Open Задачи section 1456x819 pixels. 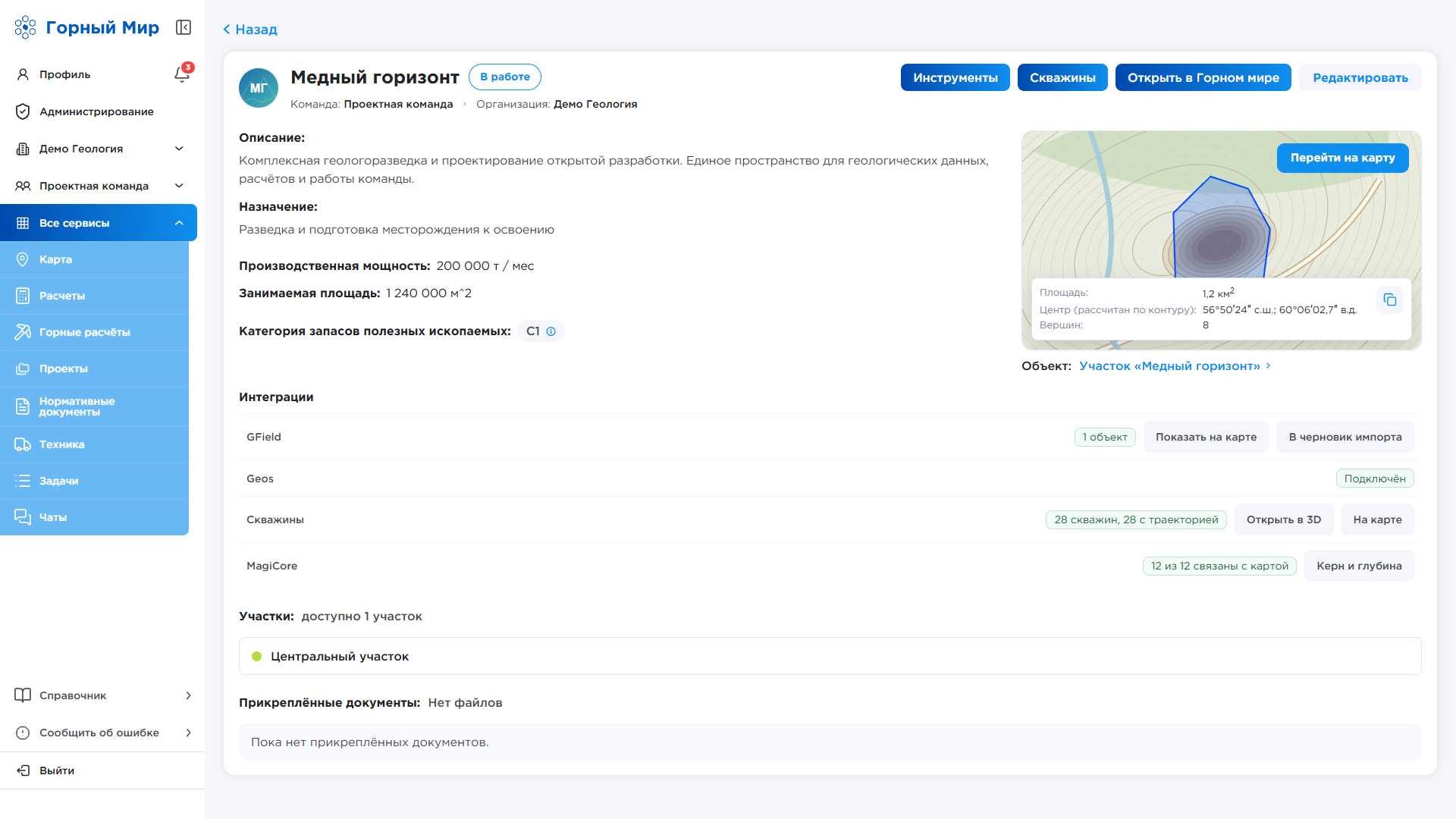(94, 481)
